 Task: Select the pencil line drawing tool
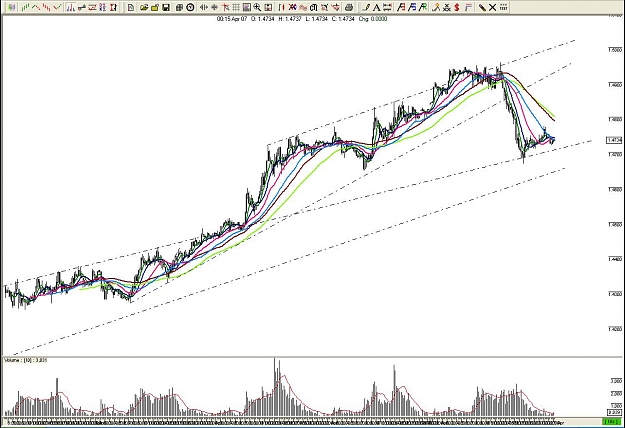click(x=367, y=7)
